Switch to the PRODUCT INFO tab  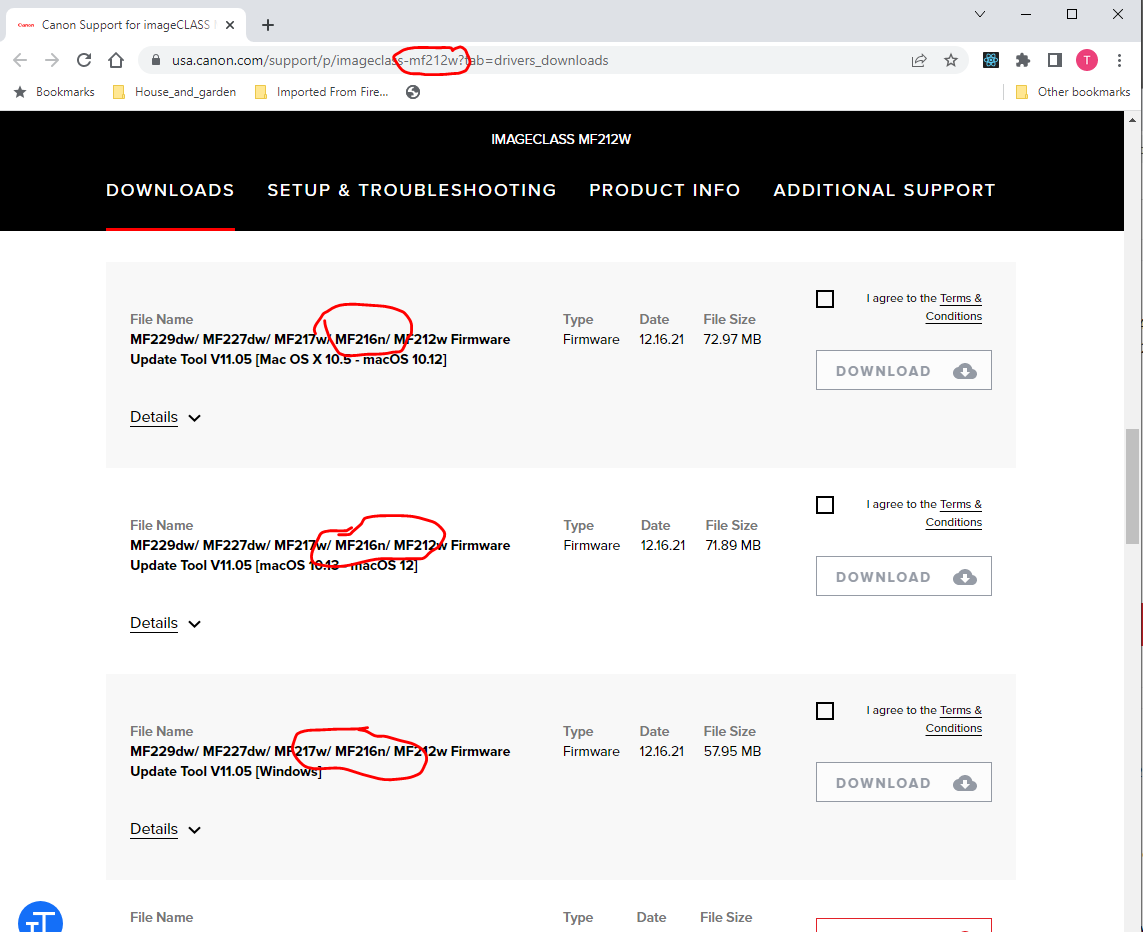(664, 190)
